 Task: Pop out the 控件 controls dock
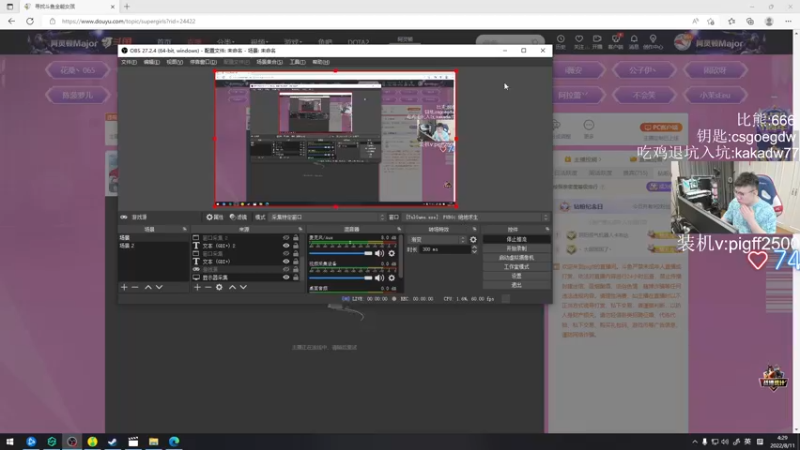pyautogui.click(x=547, y=229)
